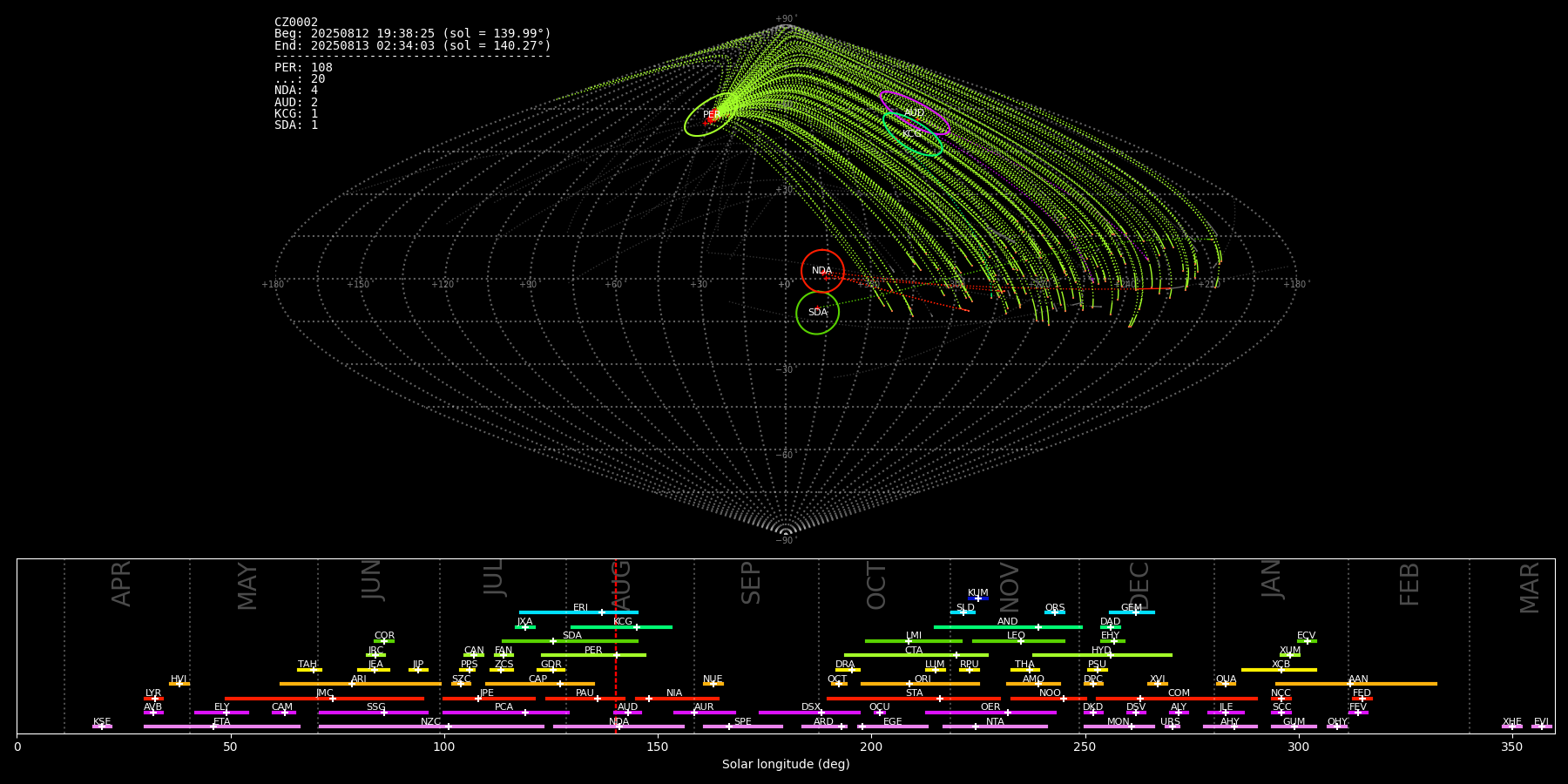Click the PAU red shower bar
The image size is (1568, 784).
[x=585, y=699]
